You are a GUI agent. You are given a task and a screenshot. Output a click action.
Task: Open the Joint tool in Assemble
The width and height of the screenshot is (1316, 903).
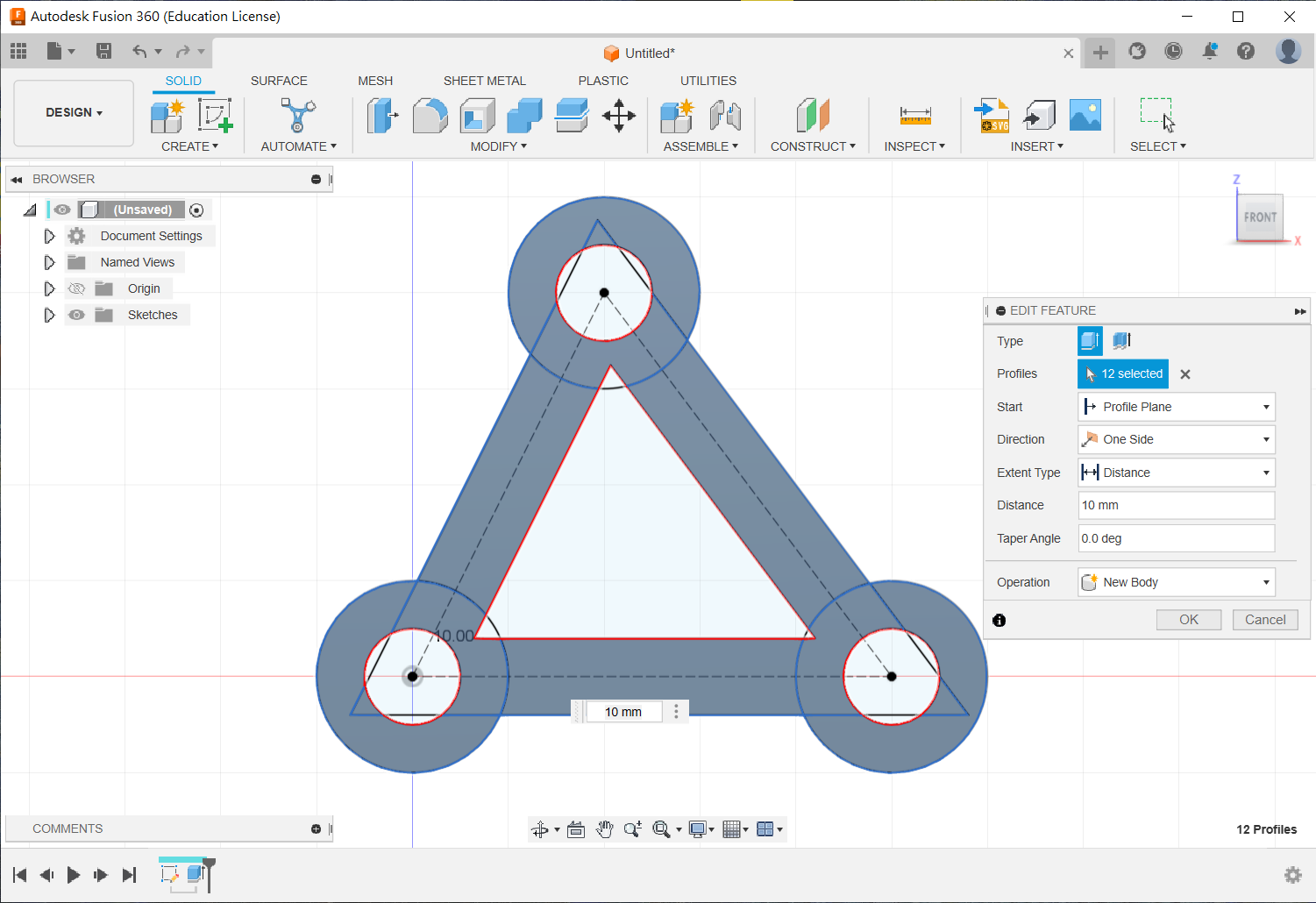click(x=725, y=116)
